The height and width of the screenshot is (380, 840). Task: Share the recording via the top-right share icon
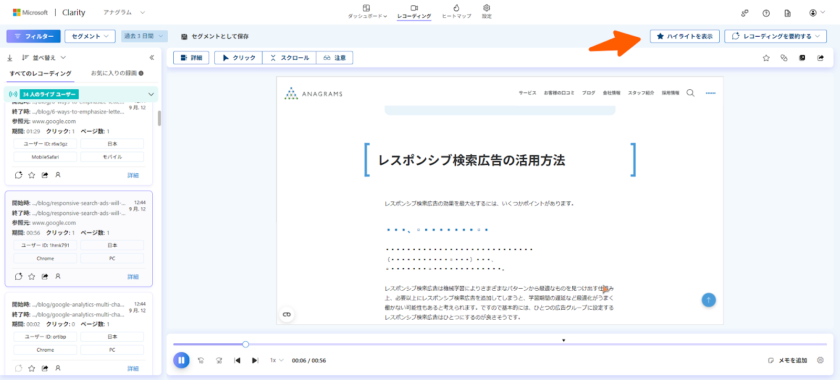pos(820,58)
